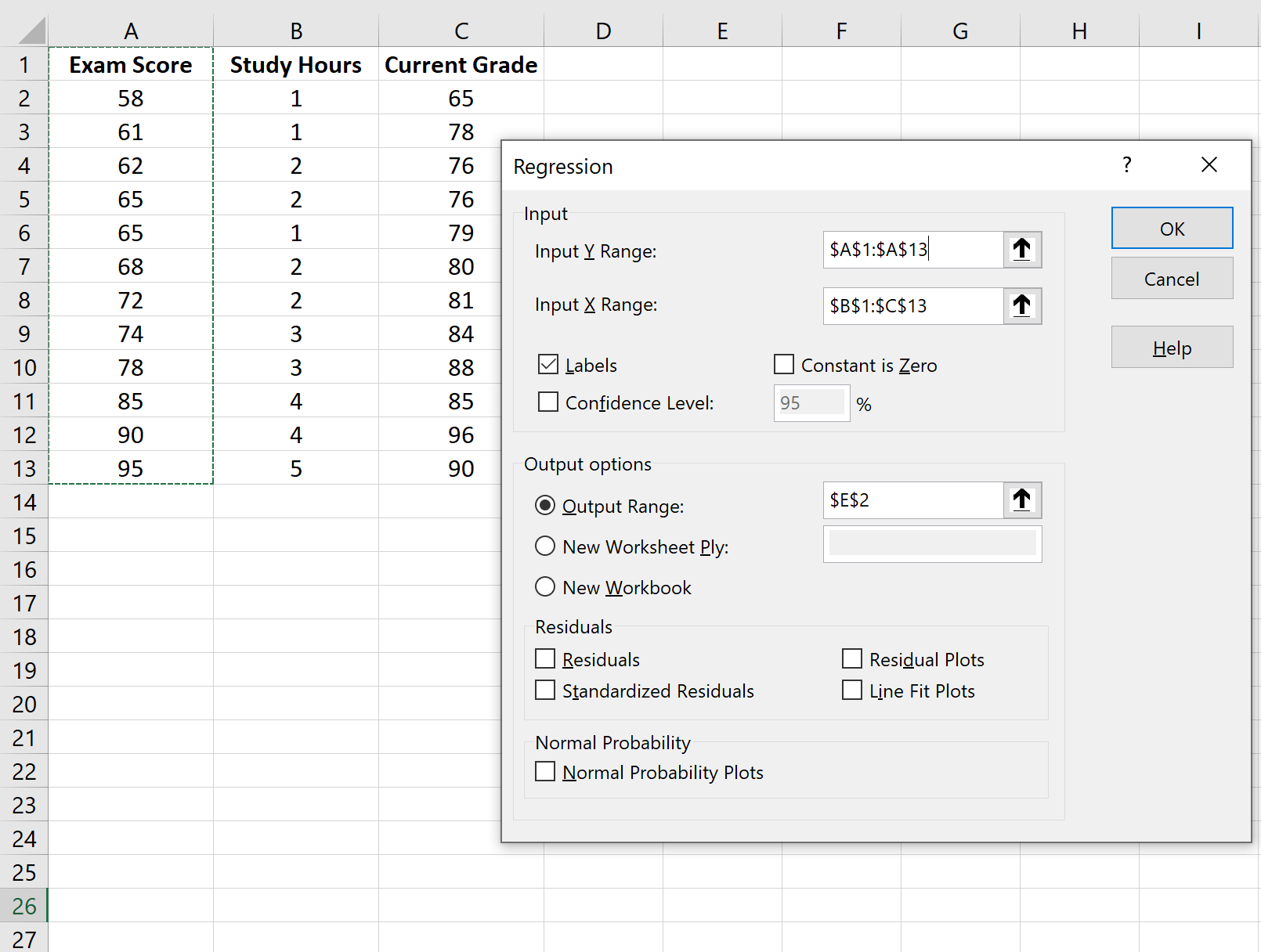Uncheck the Labels checkbox
Viewport: 1261px width, 952px height.
point(547,364)
